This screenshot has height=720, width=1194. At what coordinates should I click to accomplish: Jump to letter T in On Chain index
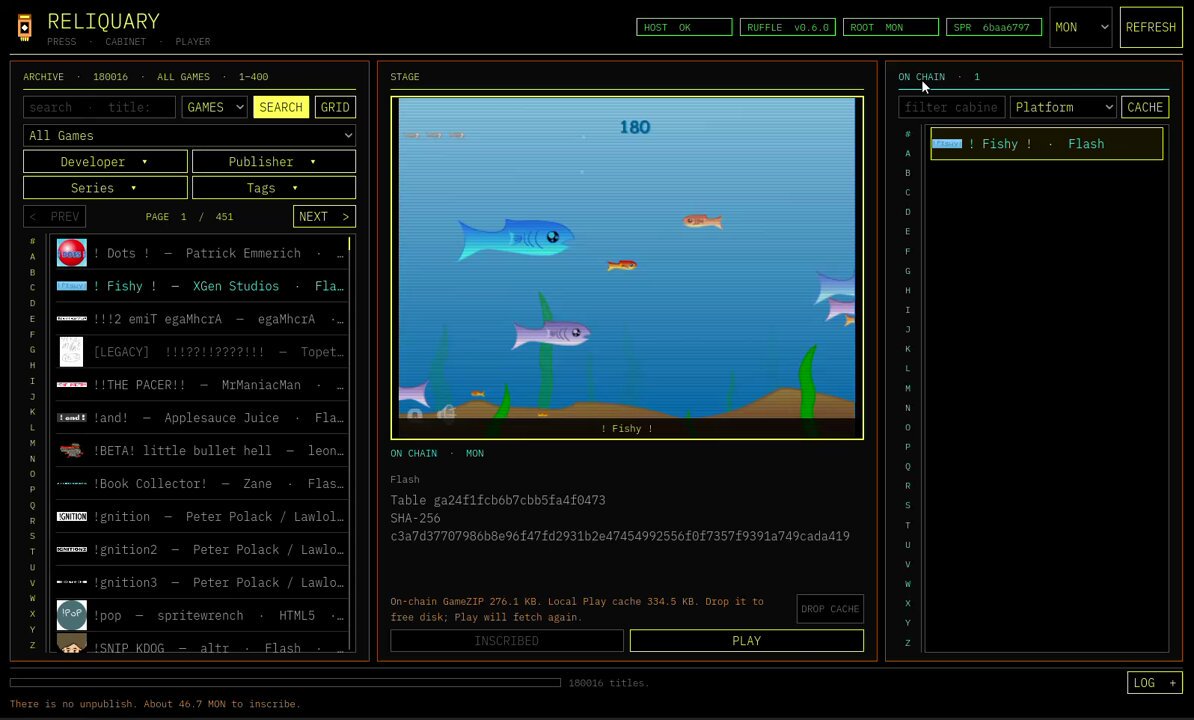point(908,525)
